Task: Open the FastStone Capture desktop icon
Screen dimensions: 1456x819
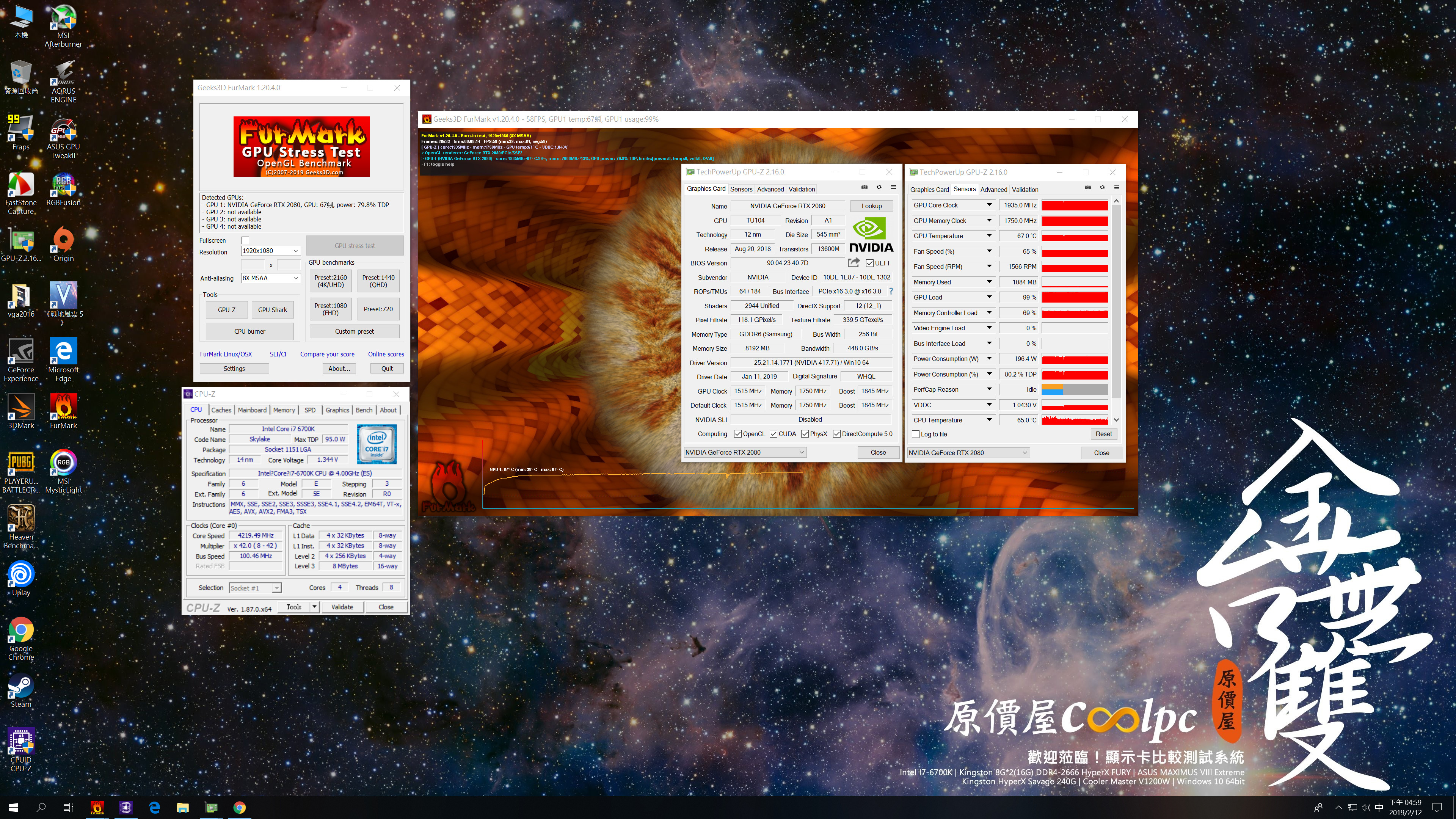Action: [21, 193]
